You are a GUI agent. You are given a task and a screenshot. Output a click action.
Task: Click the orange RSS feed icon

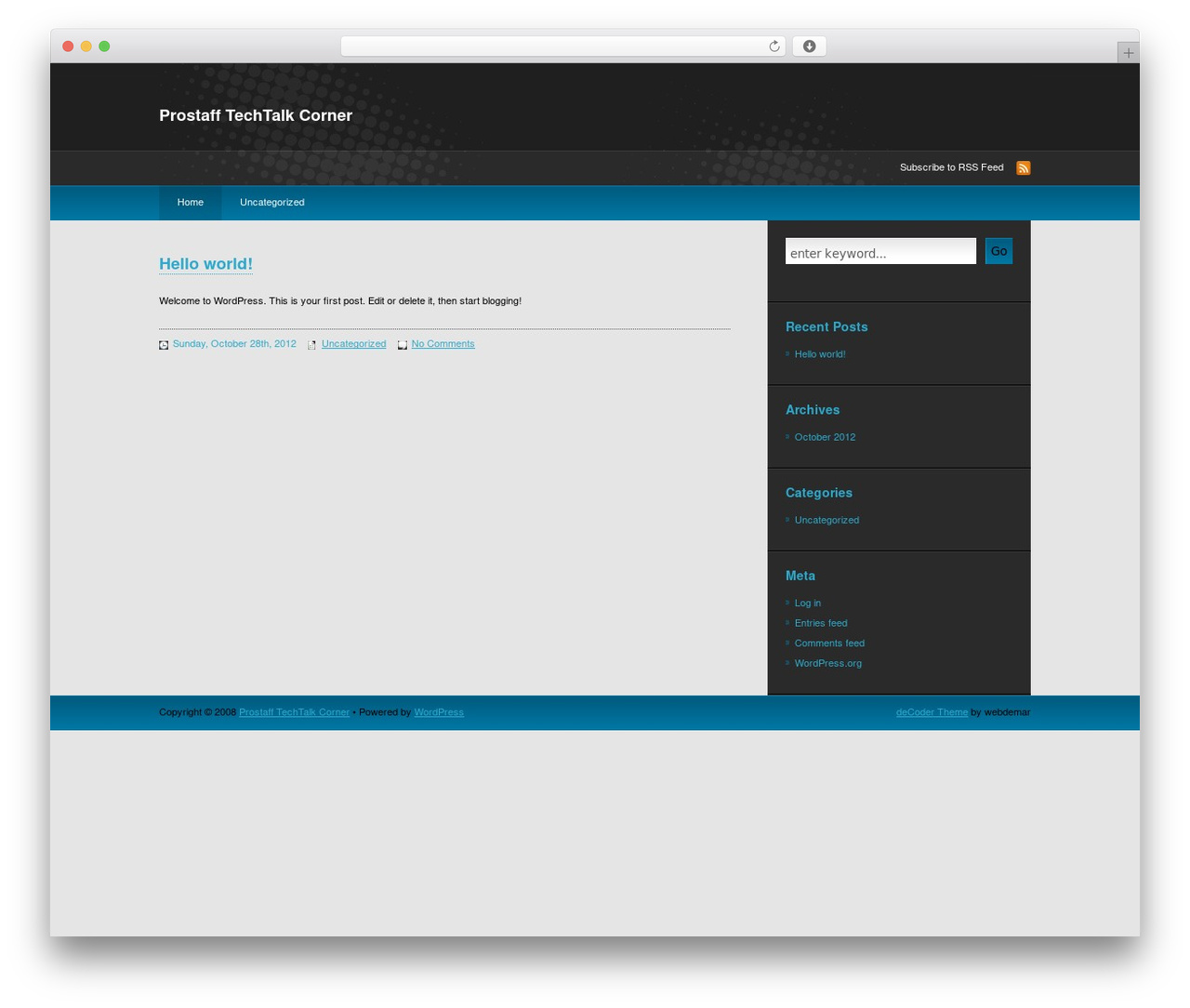tap(1023, 167)
